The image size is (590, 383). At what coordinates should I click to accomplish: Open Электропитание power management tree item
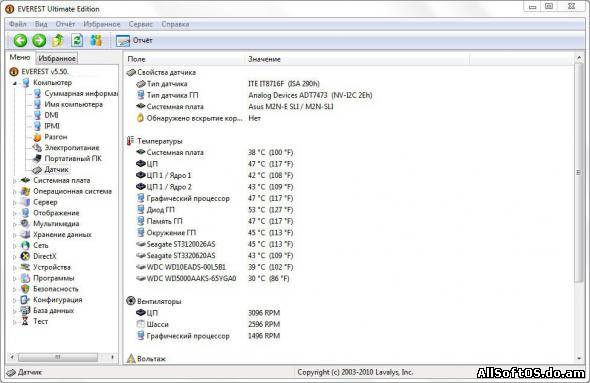[71, 147]
